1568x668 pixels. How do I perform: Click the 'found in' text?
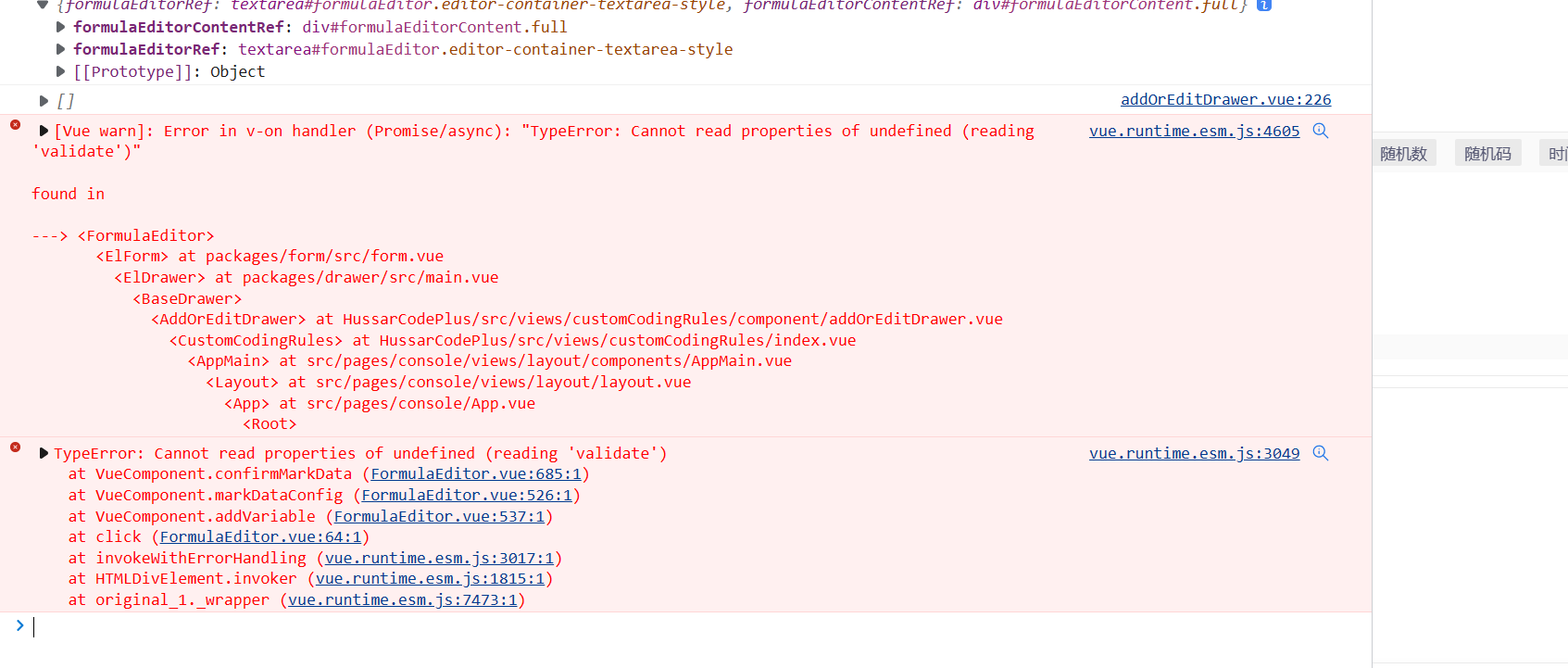69,194
